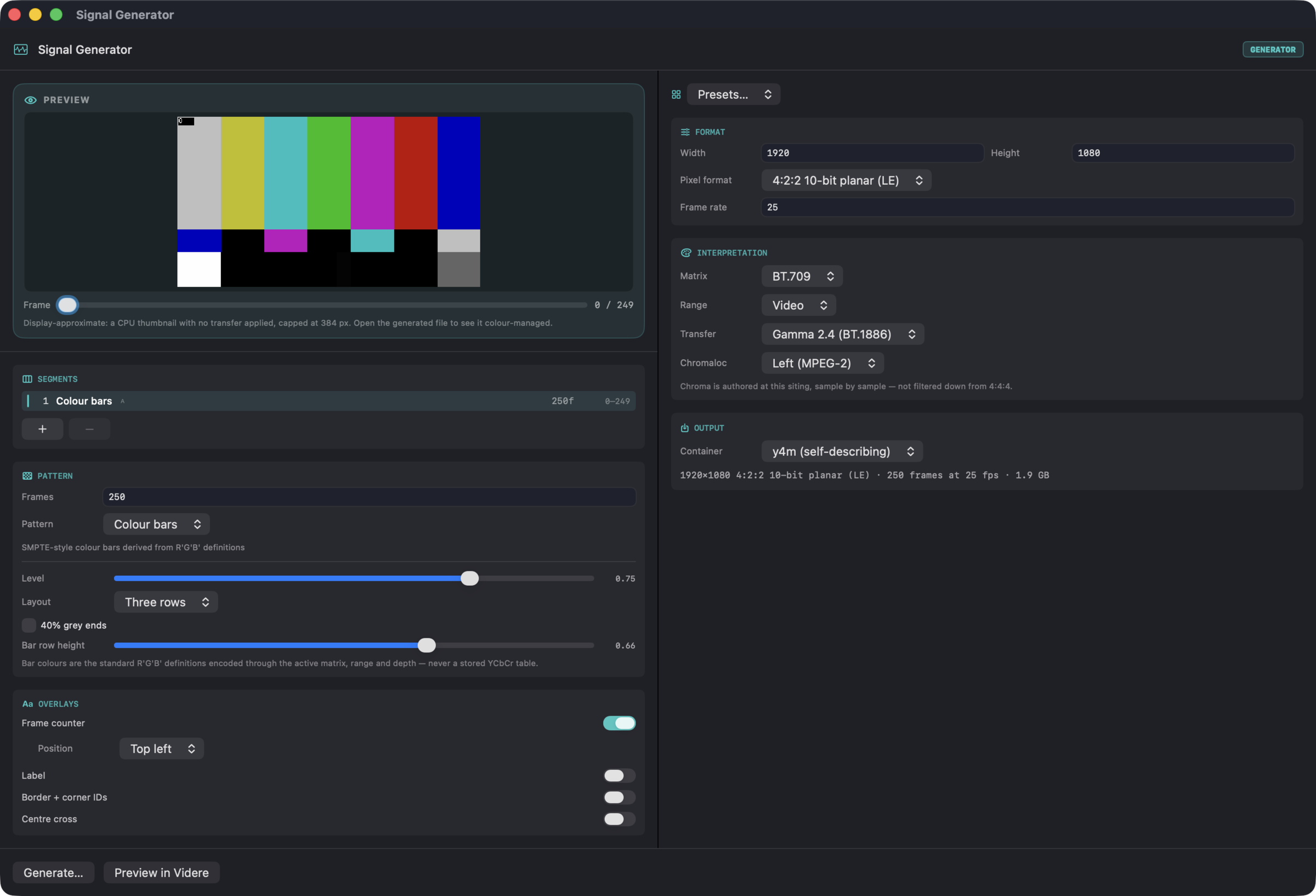1316x896 pixels.
Task: Remove segment with the minus button
Action: 89,429
